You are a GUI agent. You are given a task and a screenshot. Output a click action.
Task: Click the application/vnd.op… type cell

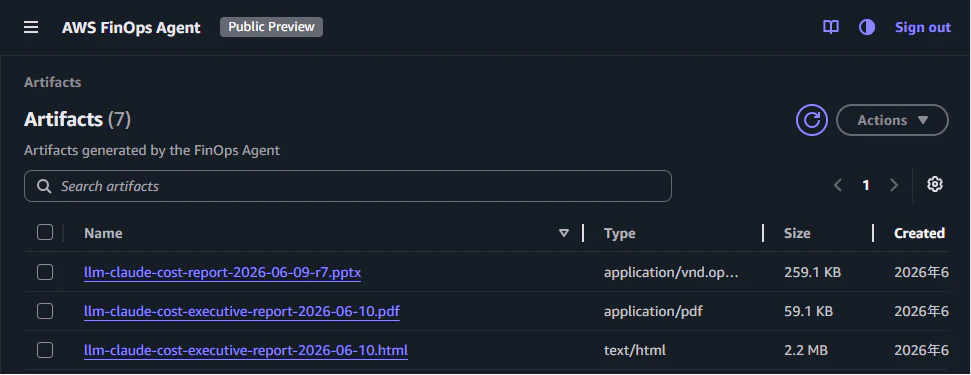pos(671,272)
